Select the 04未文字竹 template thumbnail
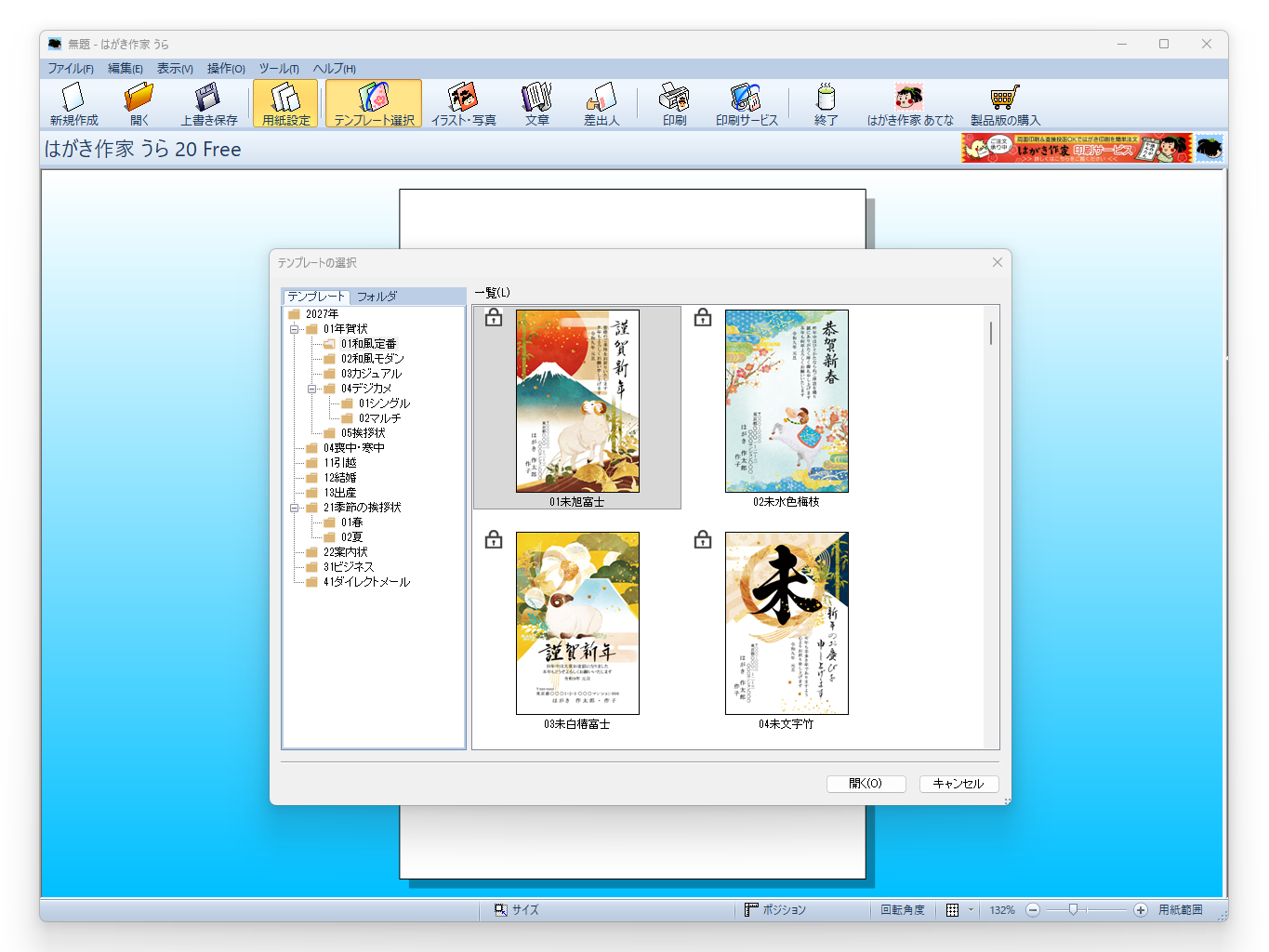The width and height of the screenshot is (1269, 952). click(787, 623)
